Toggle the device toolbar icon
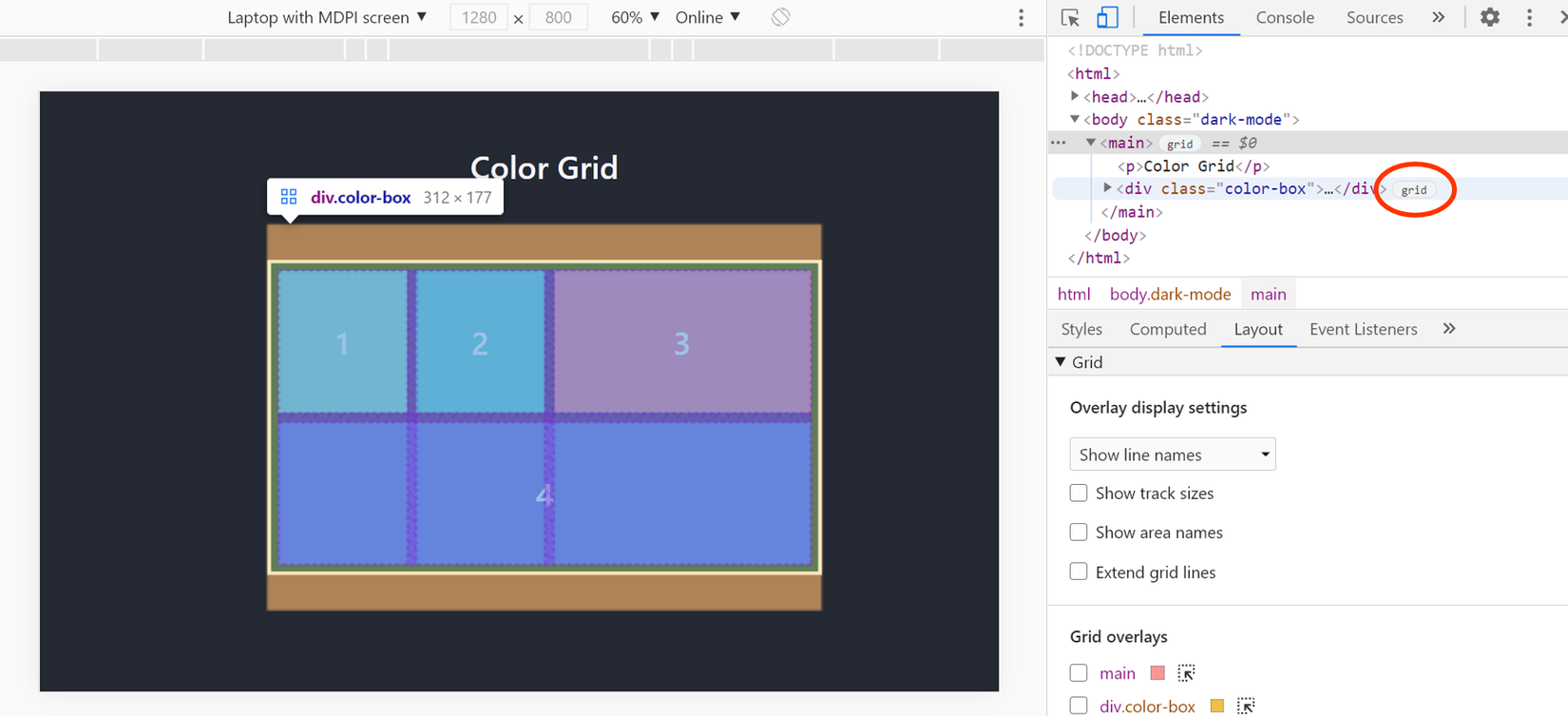This screenshot has height=716, width=1568. [x=1107, y=18]
